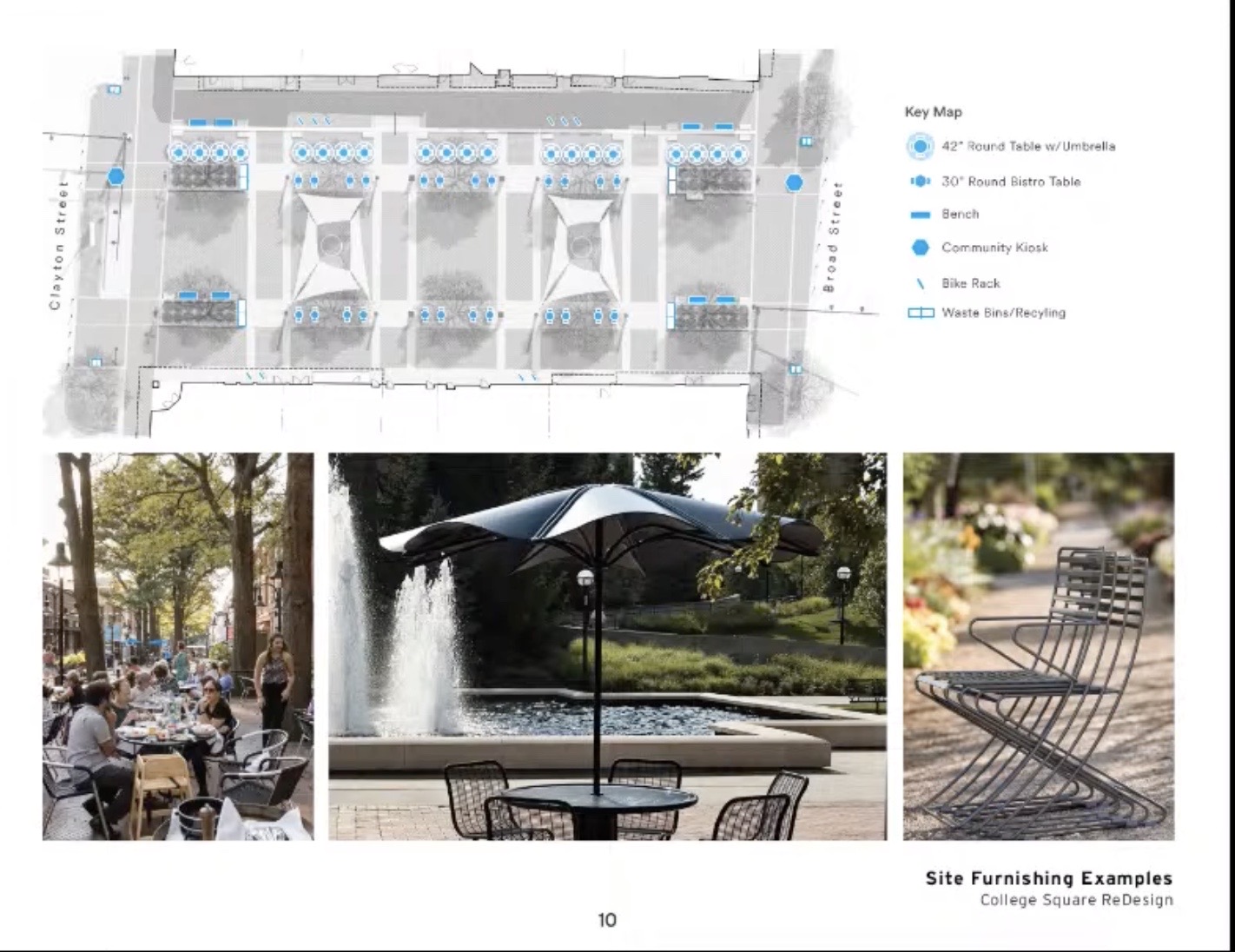The image size is (1235, 952).
Task: Click the page number 10
Action: 607,920
